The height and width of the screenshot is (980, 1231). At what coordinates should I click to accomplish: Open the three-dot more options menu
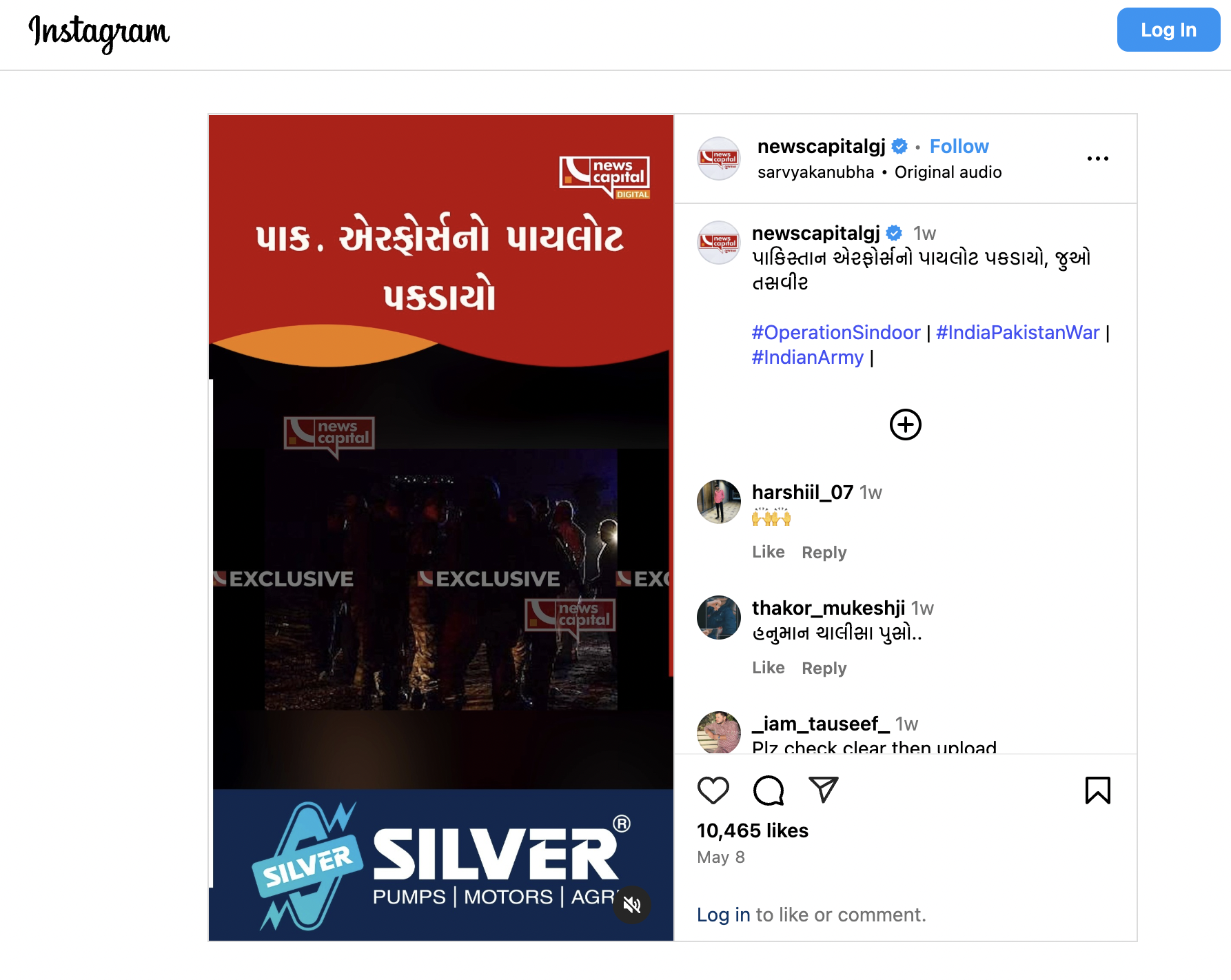[1098, 159]
